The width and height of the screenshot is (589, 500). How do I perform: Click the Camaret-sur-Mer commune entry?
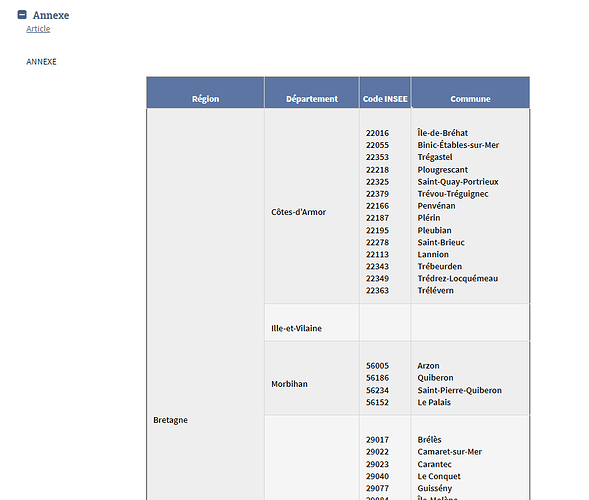[450, 452]
